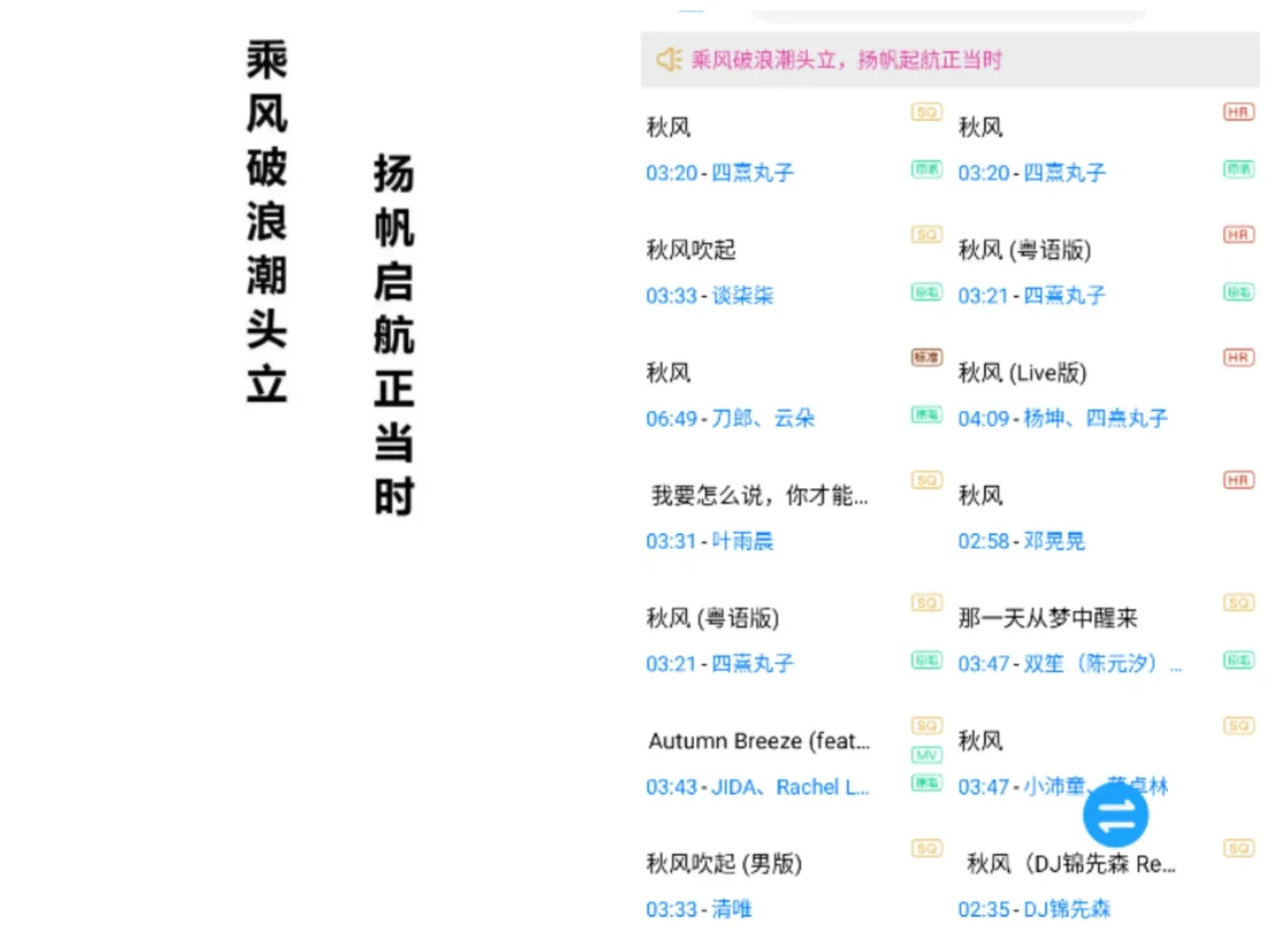Select the song 我要怎么说，你才能
1271x952 pixels.
759,495
